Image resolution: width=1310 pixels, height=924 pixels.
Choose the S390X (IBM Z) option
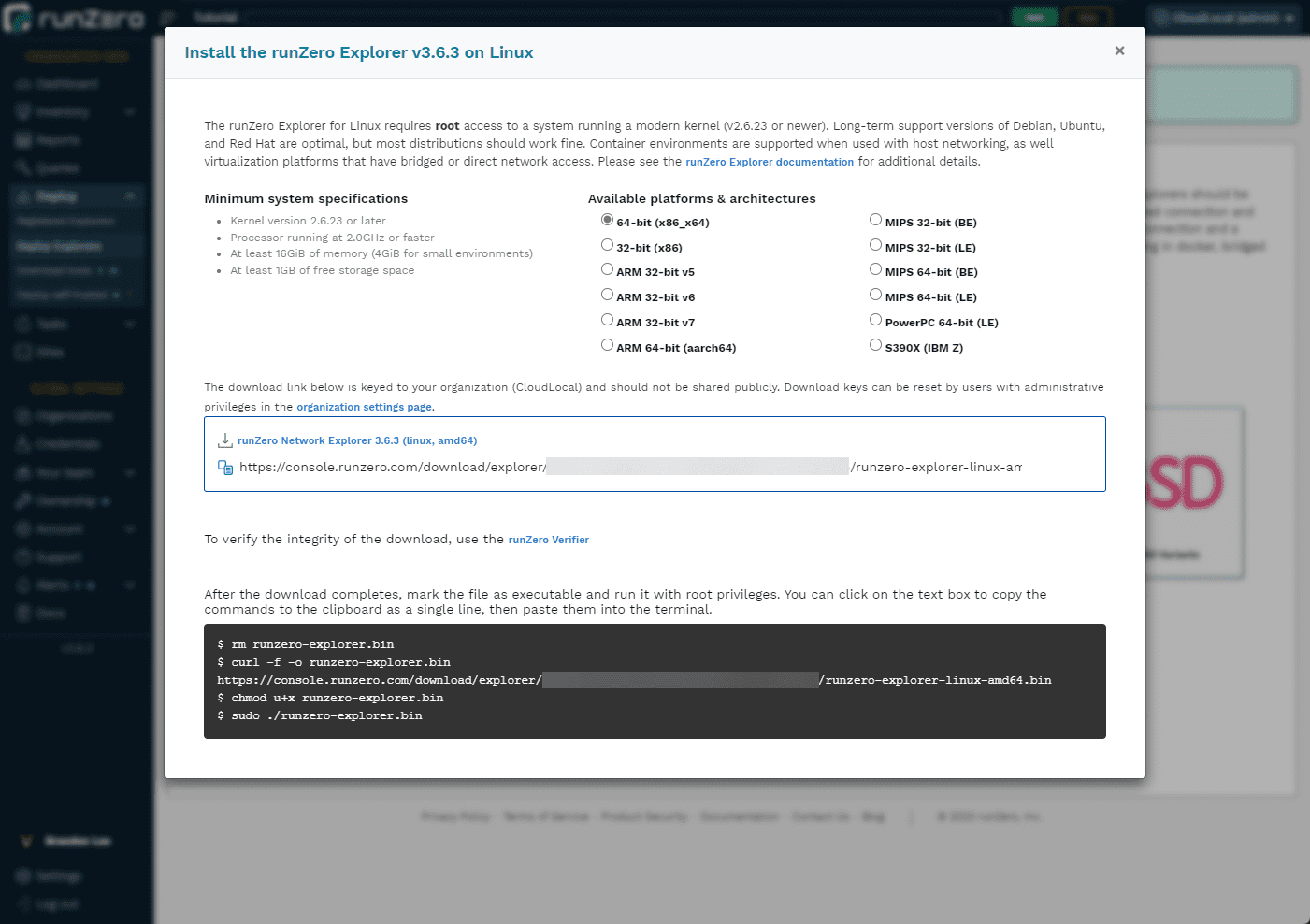click(875, 345)
